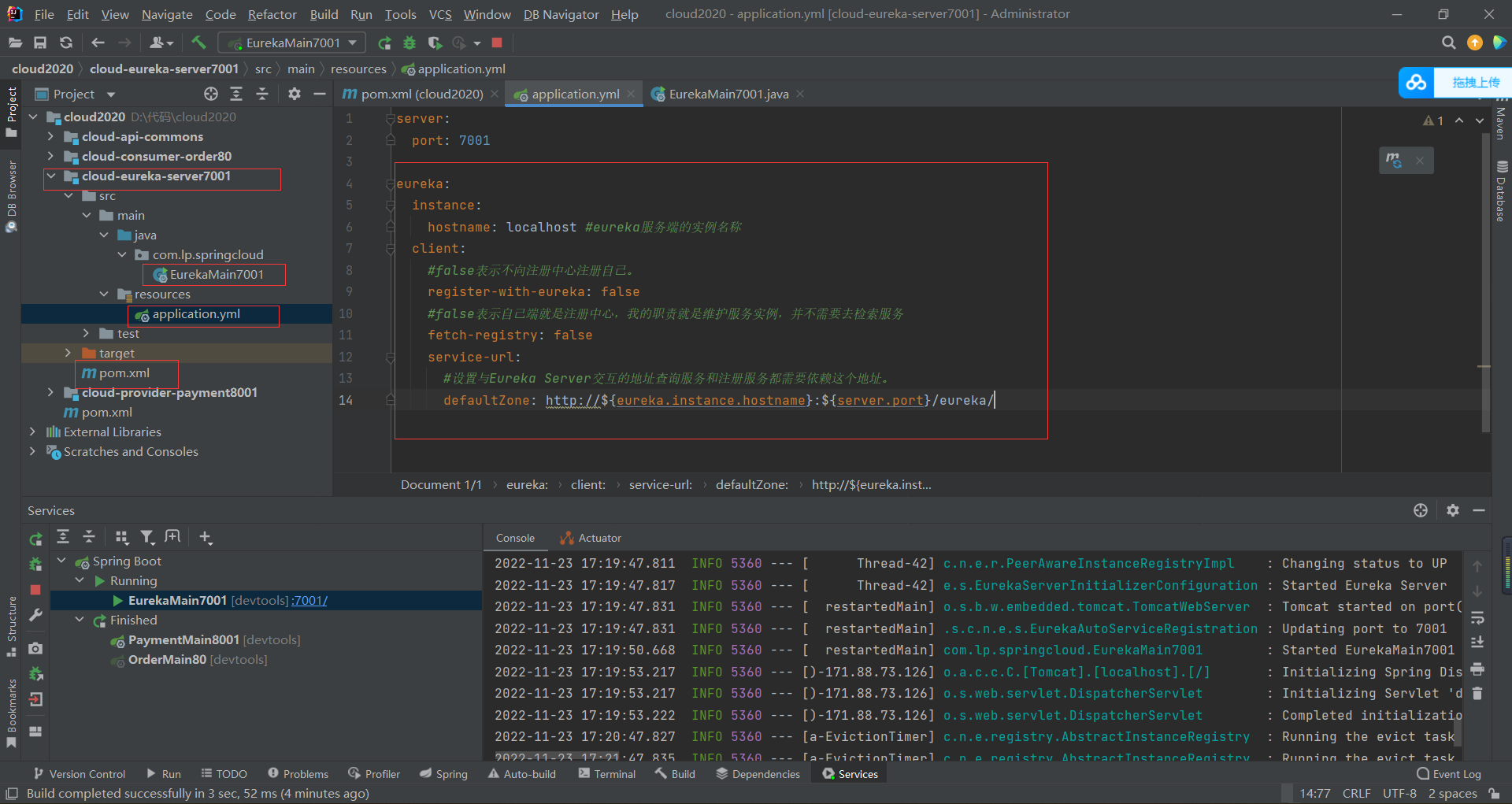The image size is (1512, 804).
Task: Click the Save All icon
Action: click(x=40, y=43)
